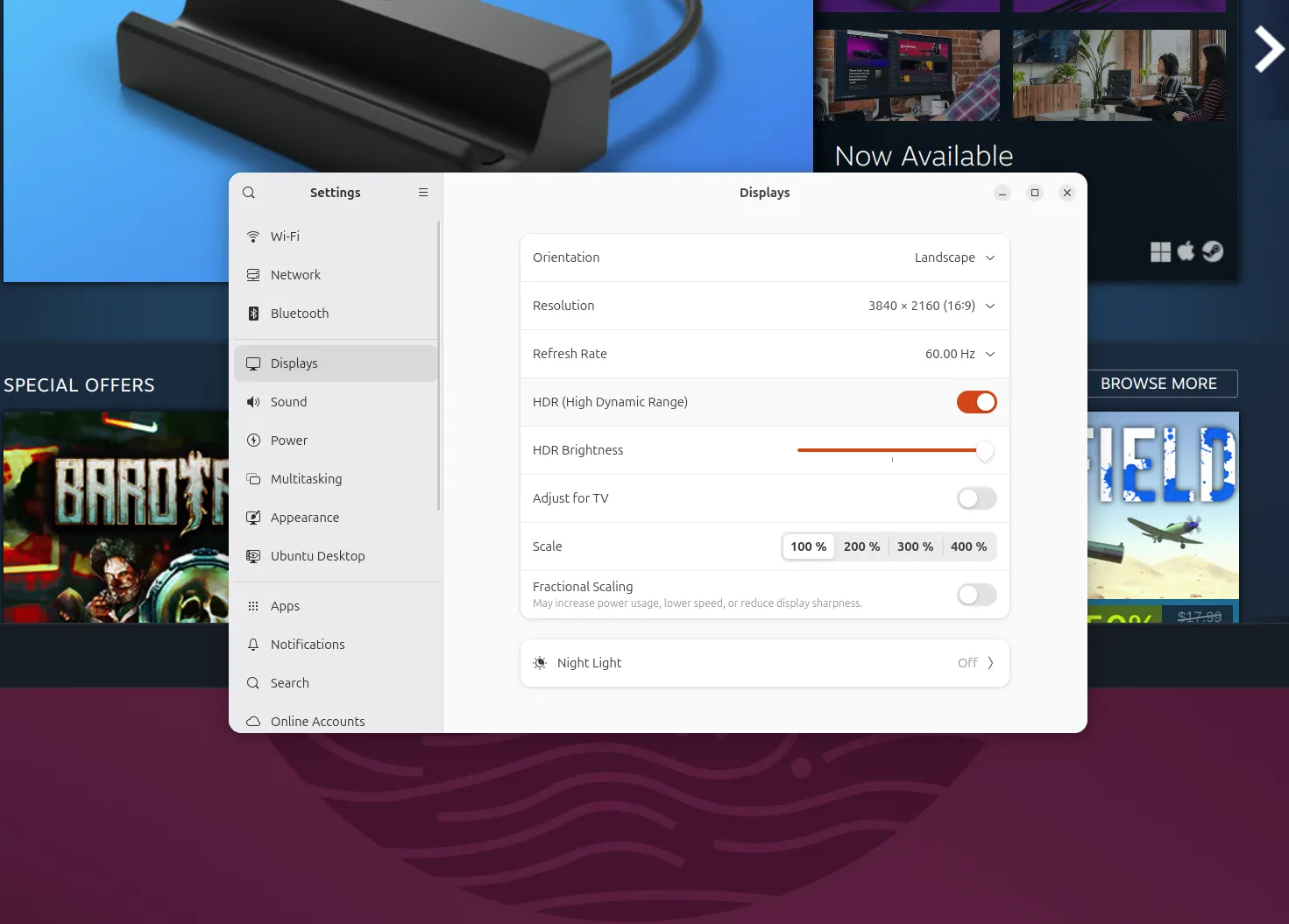Click the BROWSE MORE button

tap(1158, 384)
